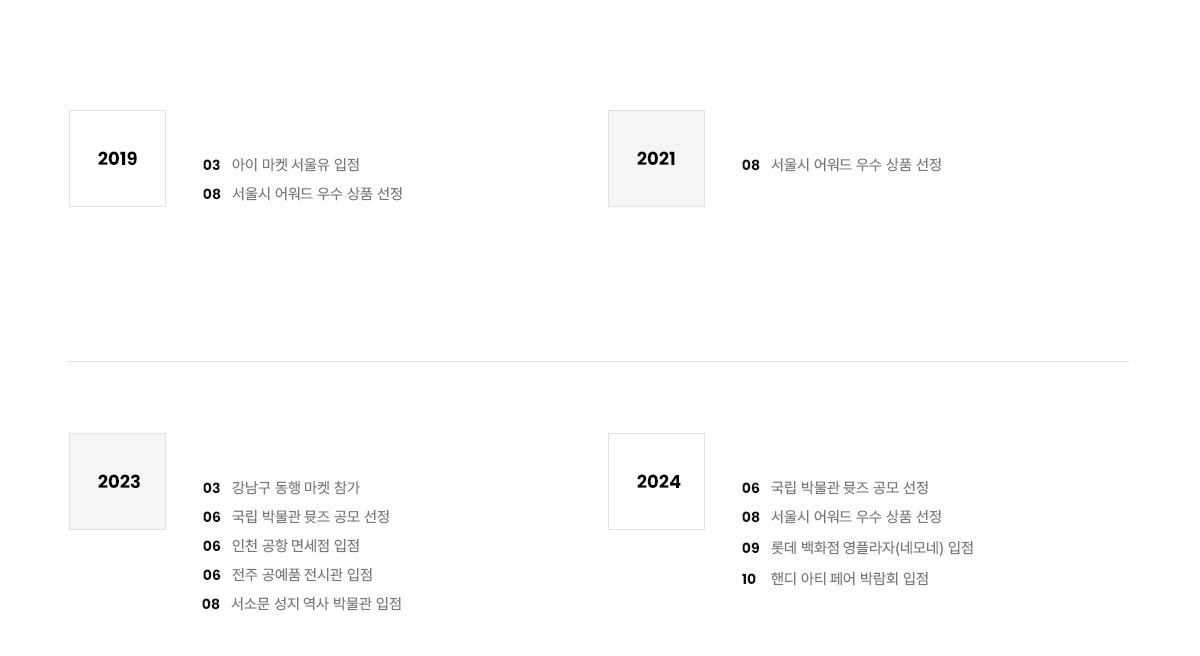Screen dimensions: 1200x656
Task: Click 국립 박물관 뮷즈 공모 선정 under 2024
Action: point(849,488)
